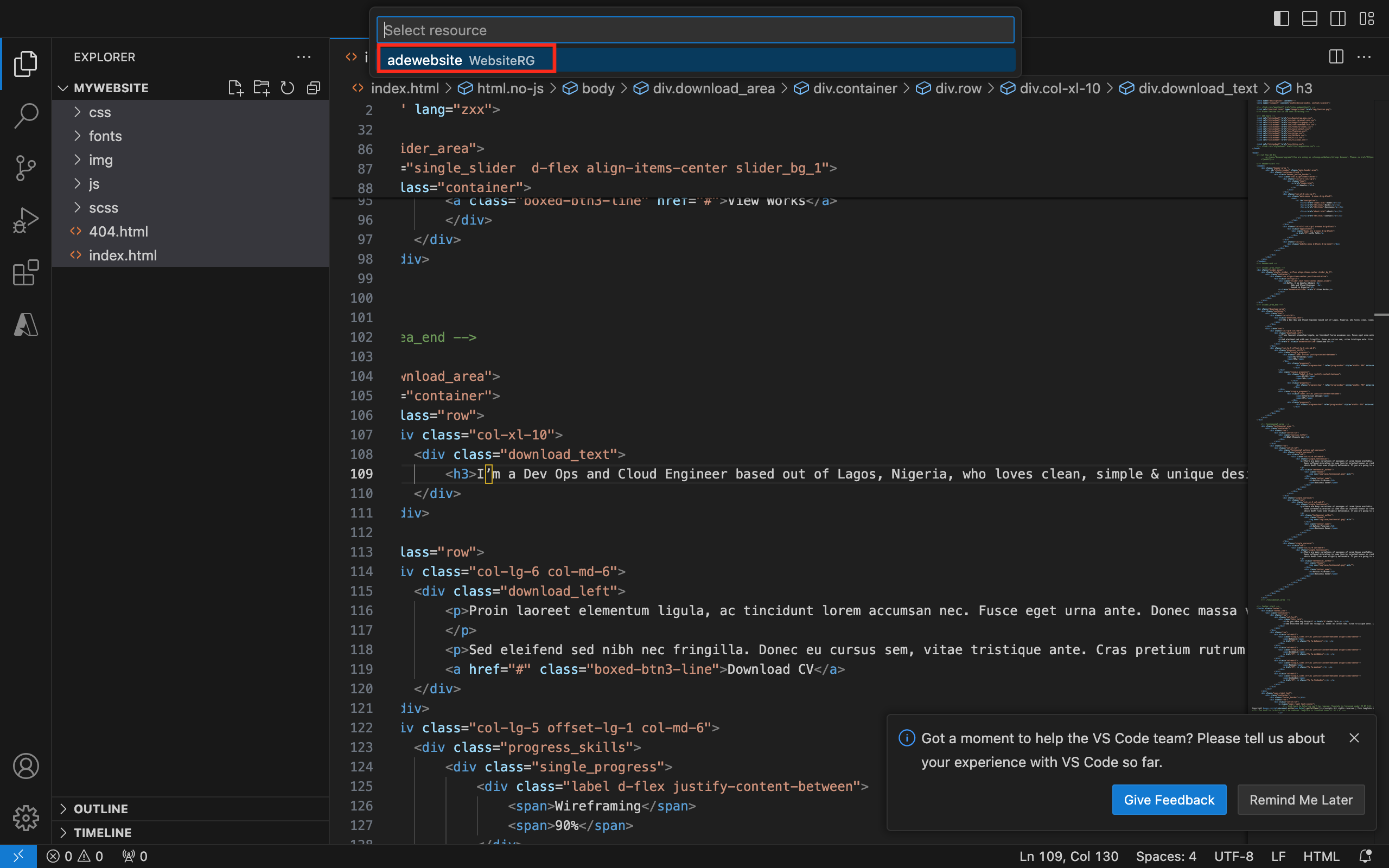Open 404.html from the file tree
This screenshot has width=1389, height=868.
(x=118, y=231)
